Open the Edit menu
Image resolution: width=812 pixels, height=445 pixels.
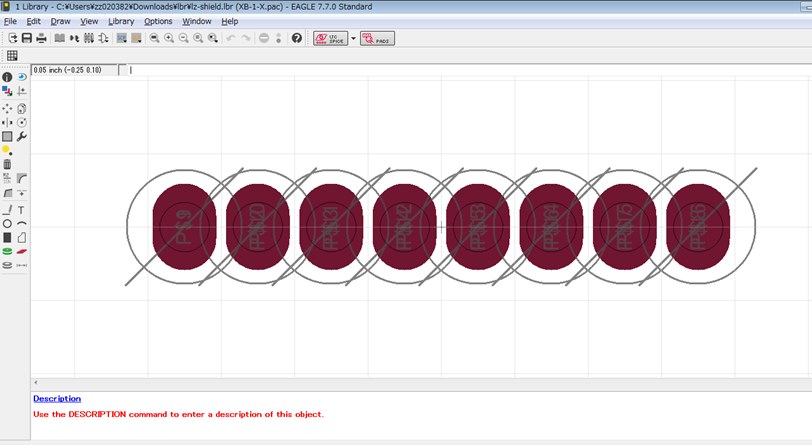(x=34, y=21)
